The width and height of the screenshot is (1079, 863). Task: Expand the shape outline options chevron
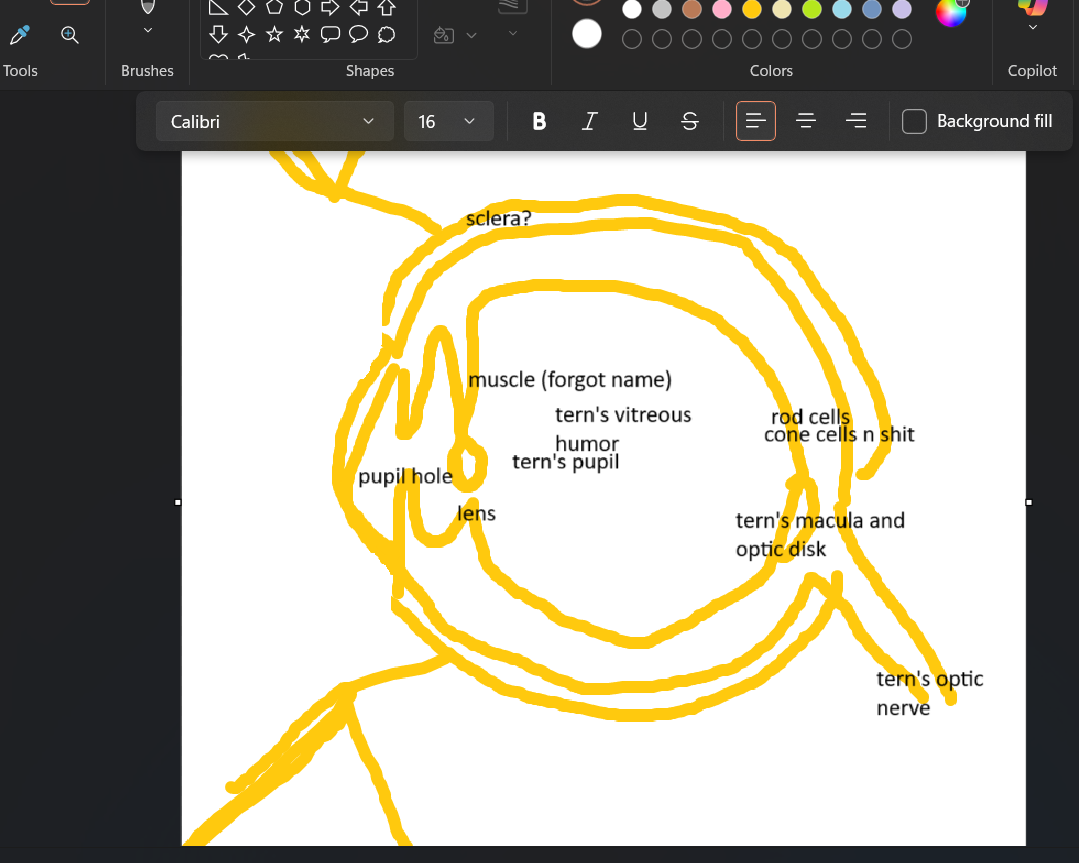tap(513, 33)
